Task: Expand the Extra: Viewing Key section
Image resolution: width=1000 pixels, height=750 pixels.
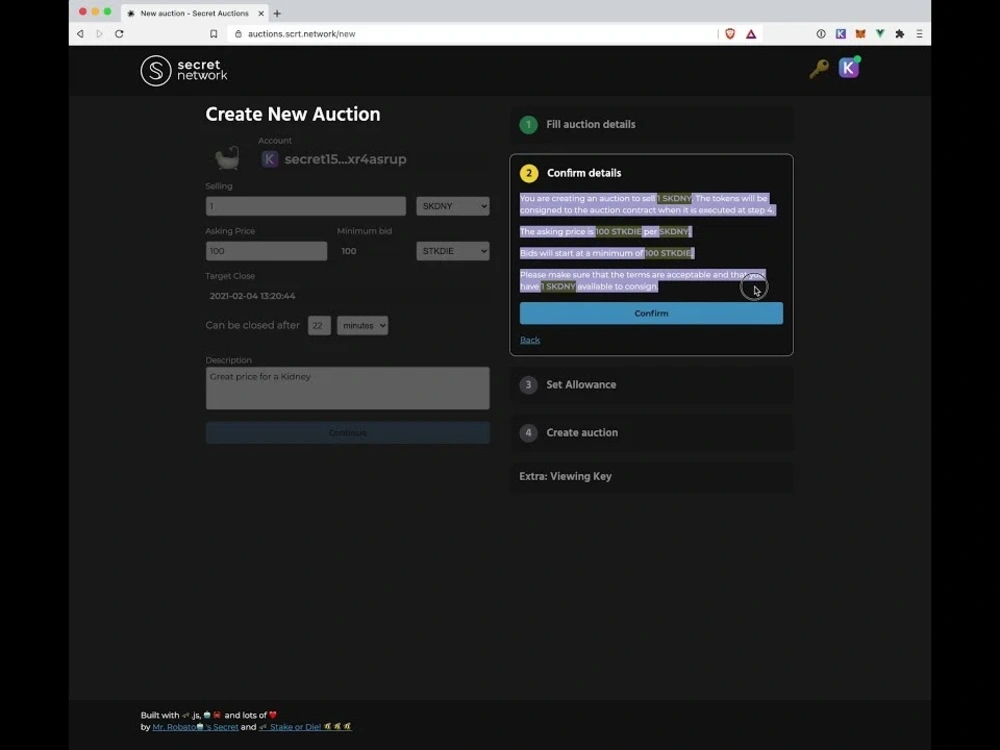Action: (651, 476)
